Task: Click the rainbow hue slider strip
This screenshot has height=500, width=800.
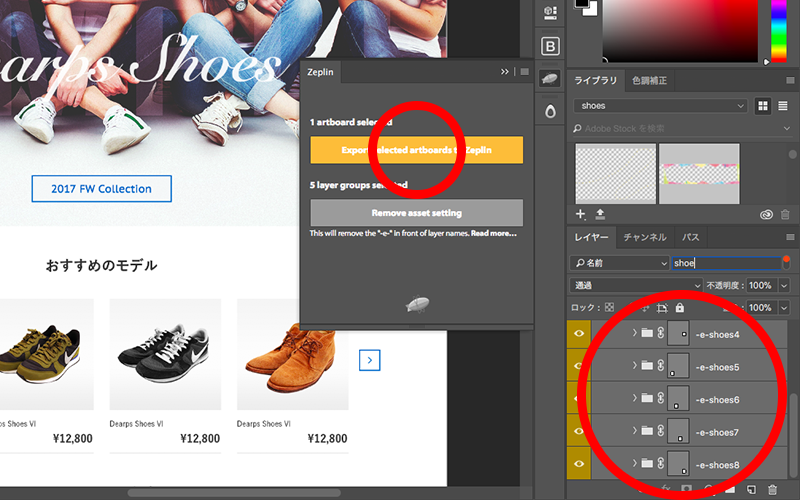Action: click(778, 30)
